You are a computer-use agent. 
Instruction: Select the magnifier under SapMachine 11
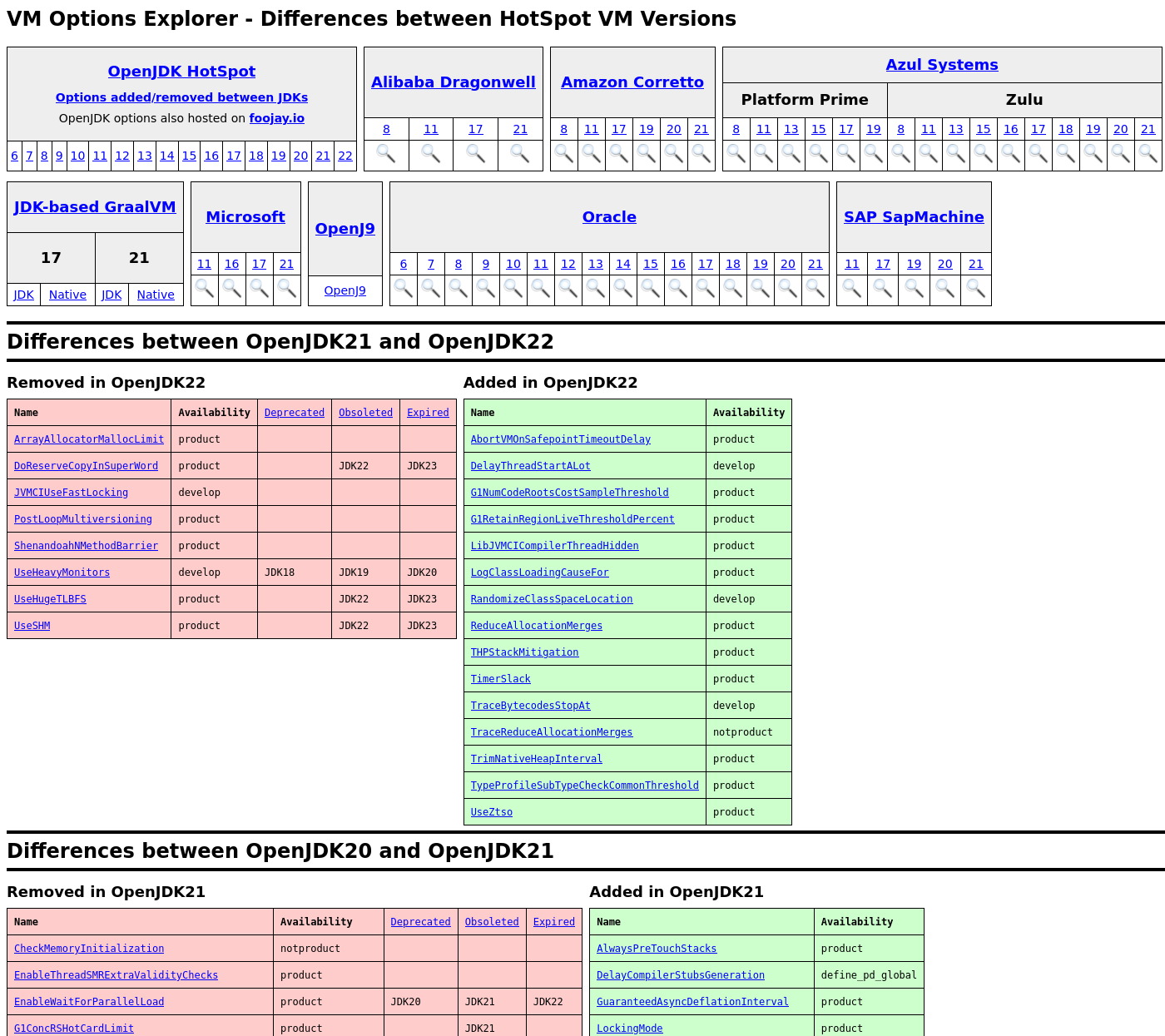(852, 289)
